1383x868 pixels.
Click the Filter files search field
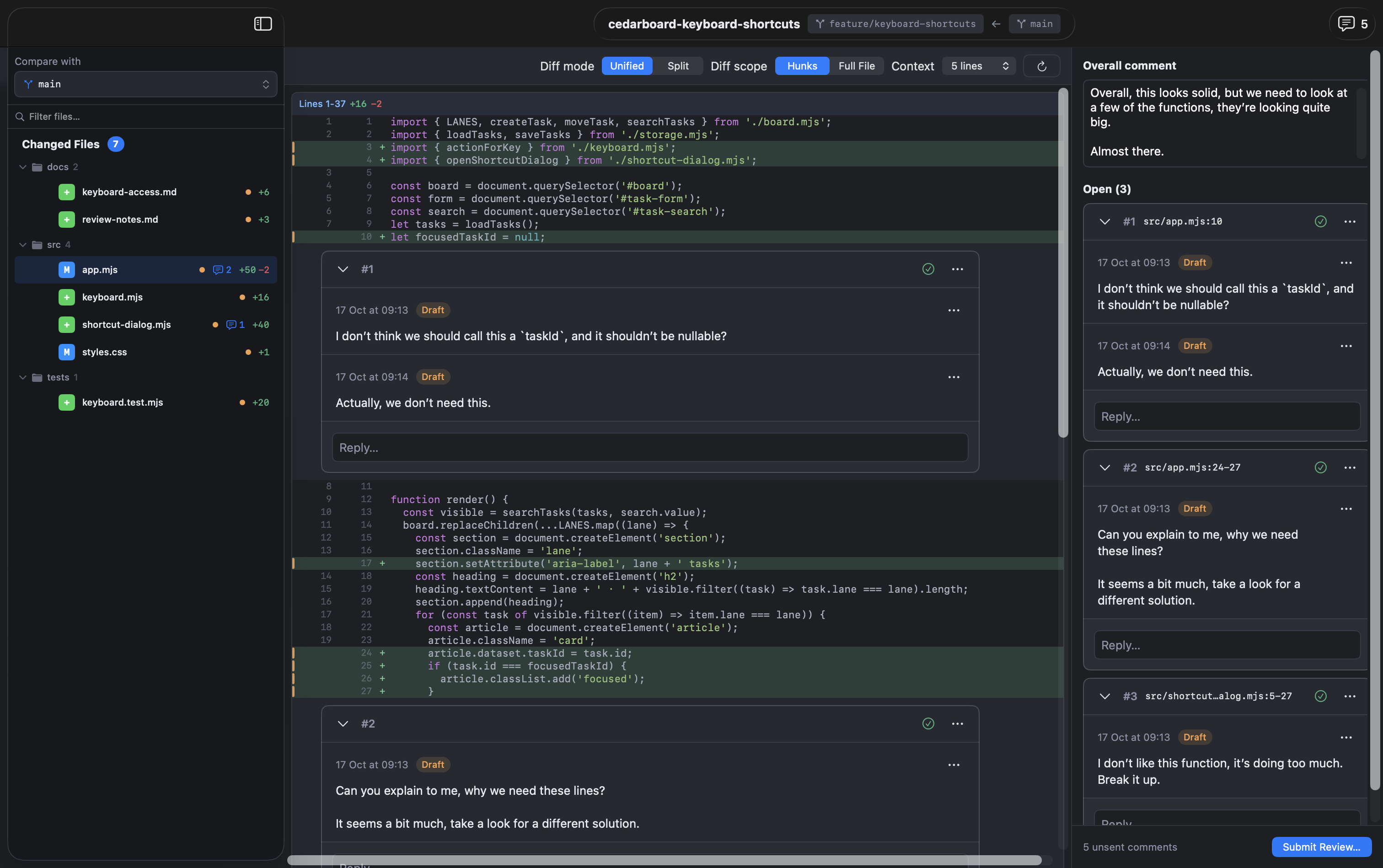[x=146, y=117]
